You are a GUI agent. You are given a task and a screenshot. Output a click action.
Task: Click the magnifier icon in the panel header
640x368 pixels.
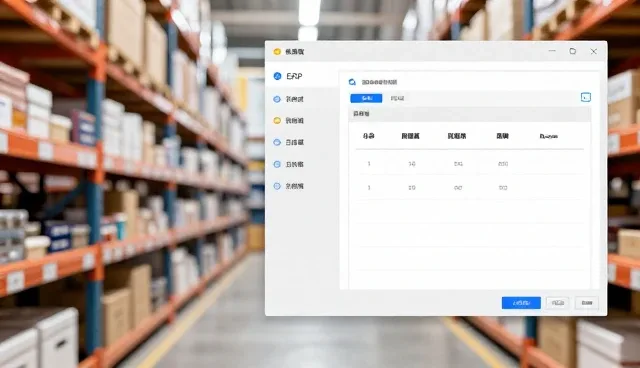tap(352, 82)
